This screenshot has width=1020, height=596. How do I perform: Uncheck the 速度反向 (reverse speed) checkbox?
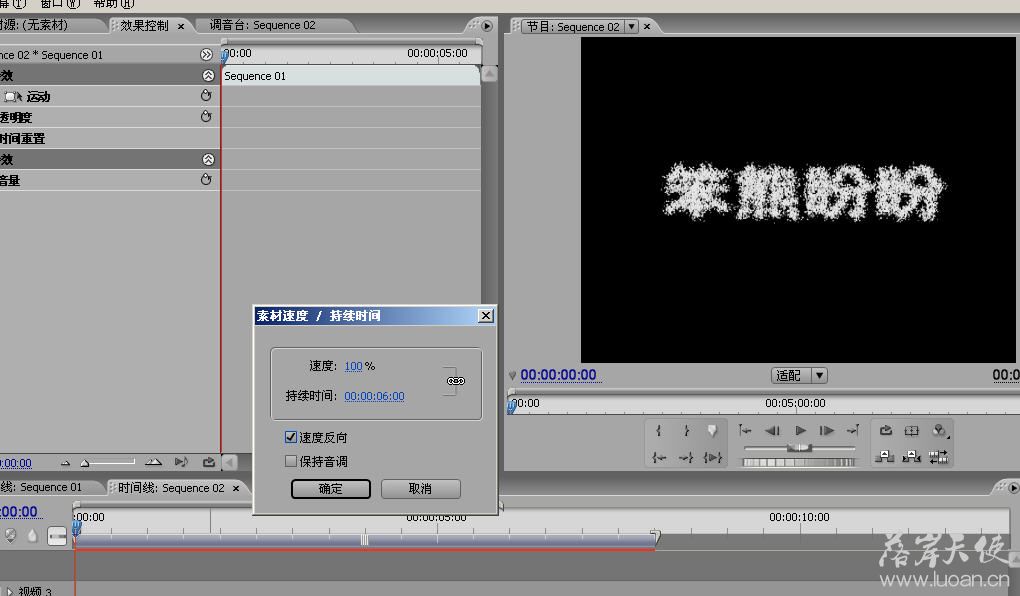pyautogui.click(x=291, y=437)
